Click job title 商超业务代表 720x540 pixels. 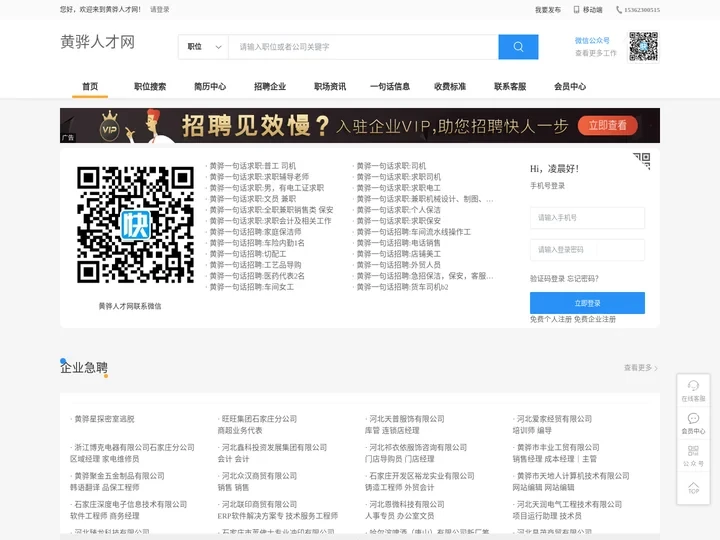240,430
